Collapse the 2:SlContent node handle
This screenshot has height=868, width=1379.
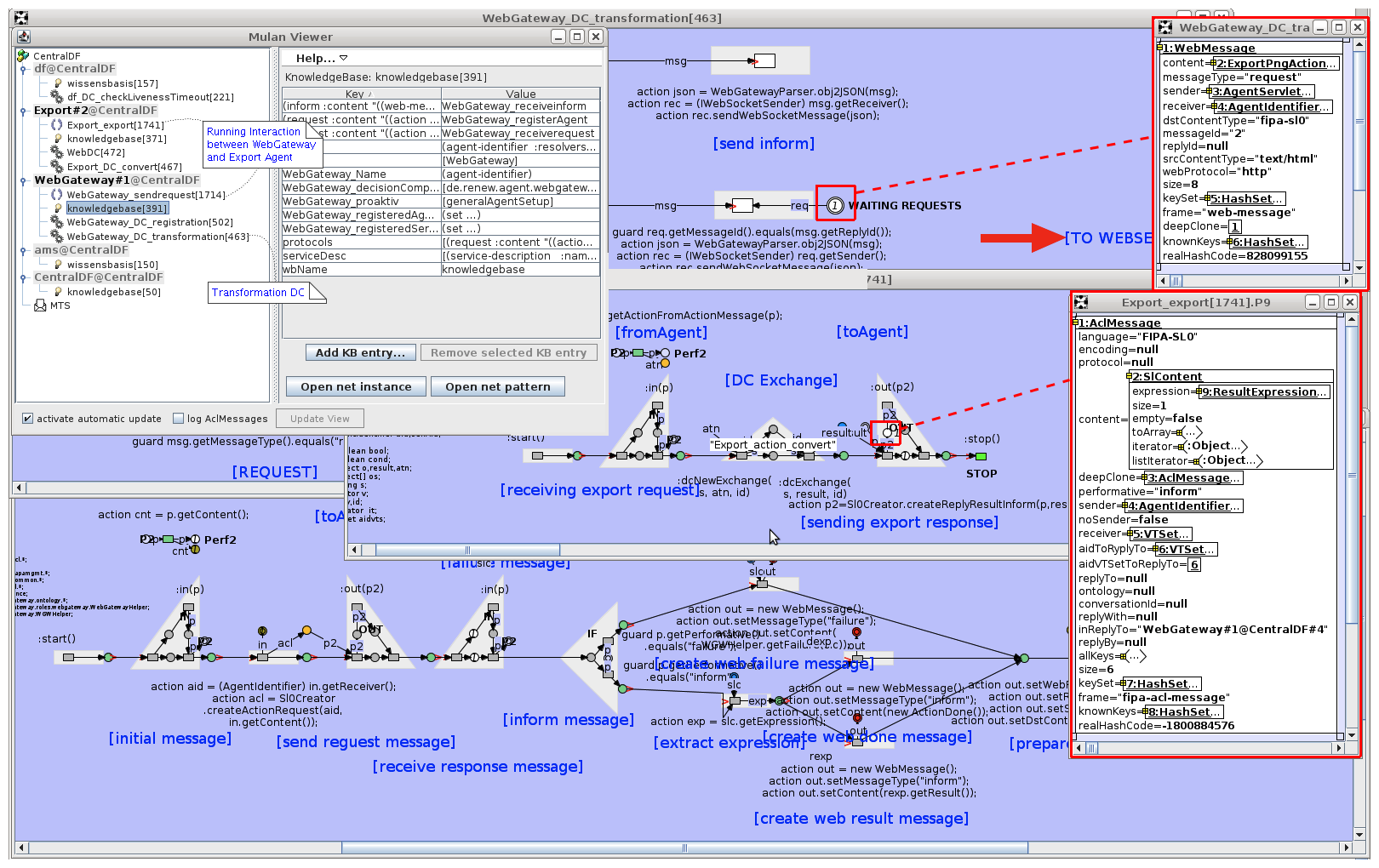(x=1129, y=376)
